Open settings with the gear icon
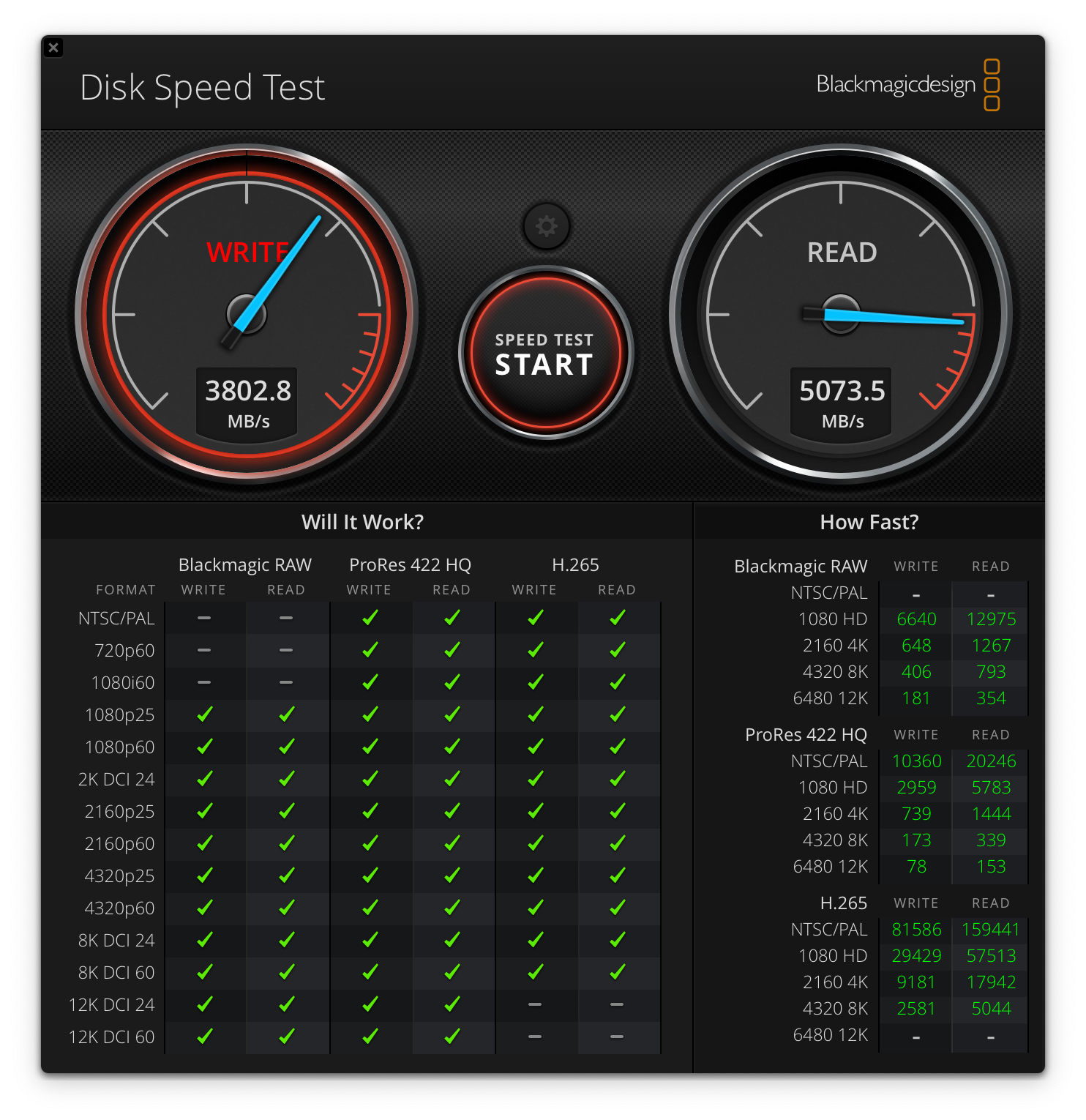 pyautogui.click(x=547, y=226)
